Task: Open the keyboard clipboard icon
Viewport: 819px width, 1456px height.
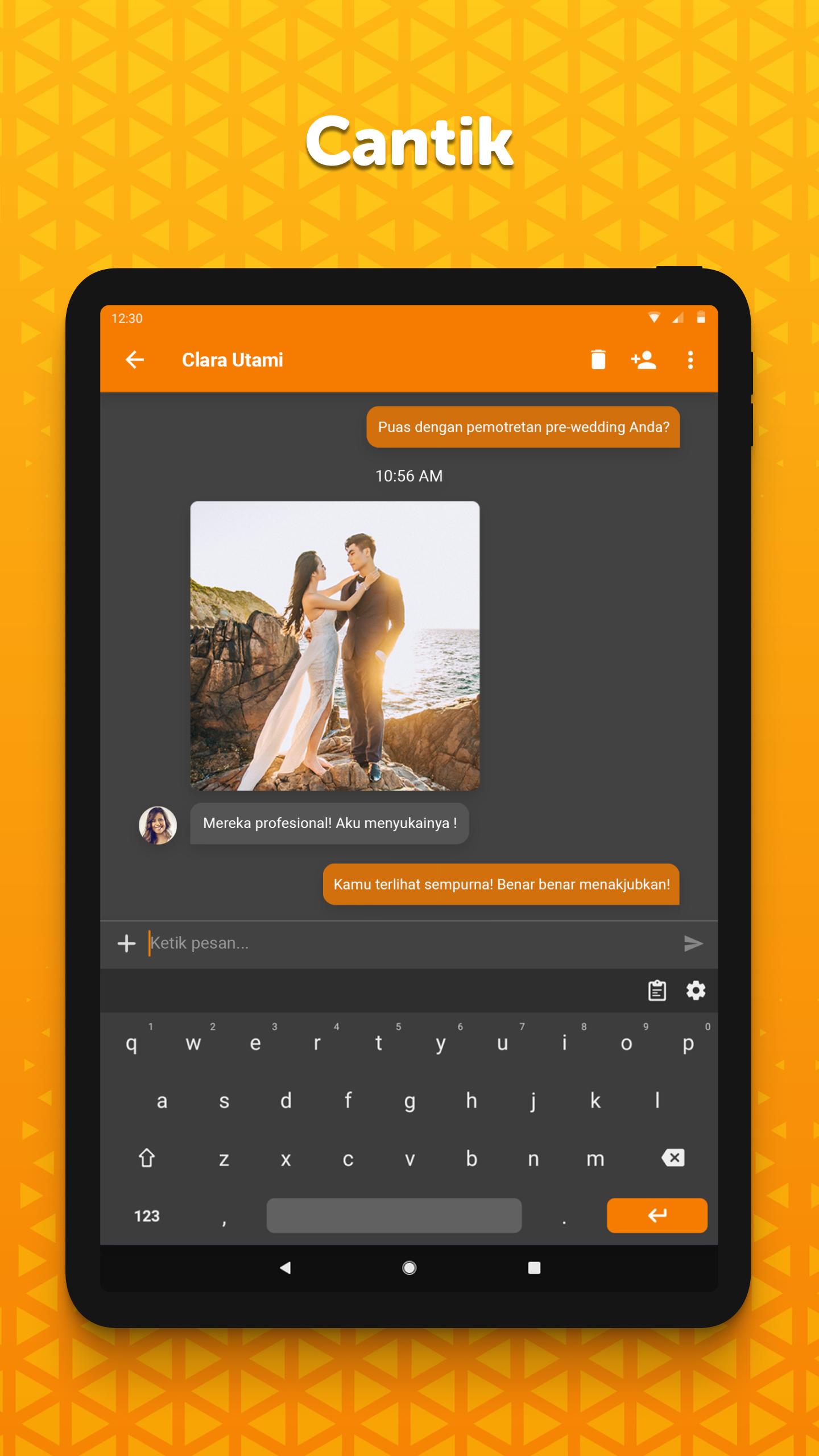Action: pos(657,991)
